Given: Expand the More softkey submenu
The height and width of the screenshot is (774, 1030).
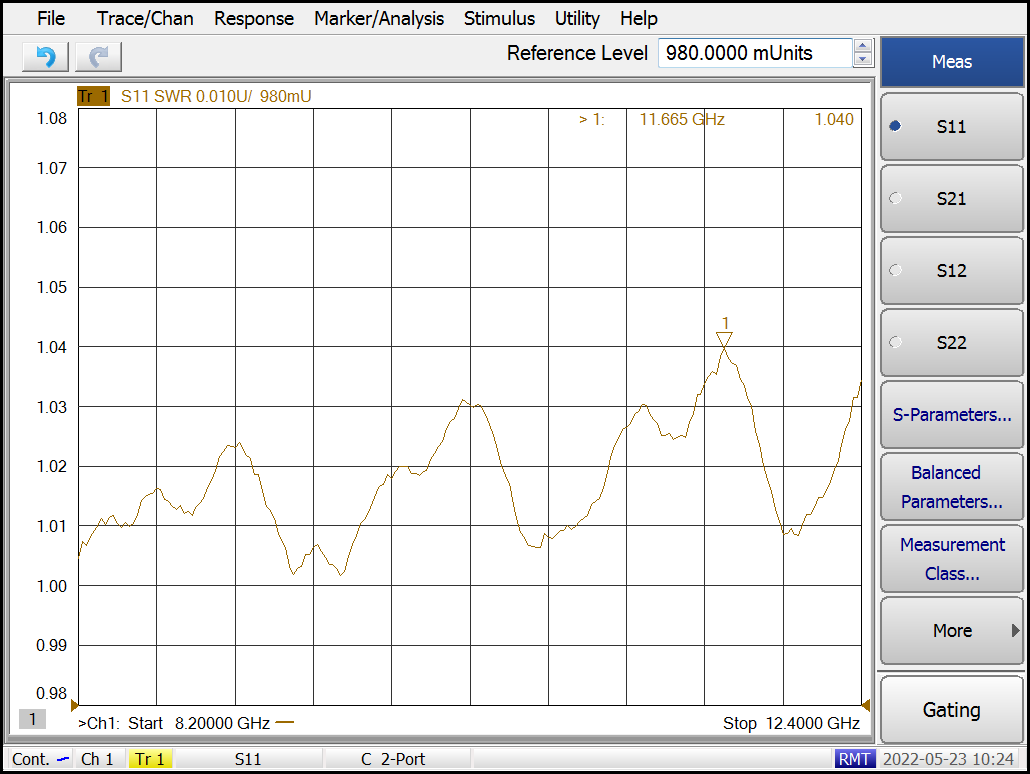Looking at the screenshot, I should point(951,631).
